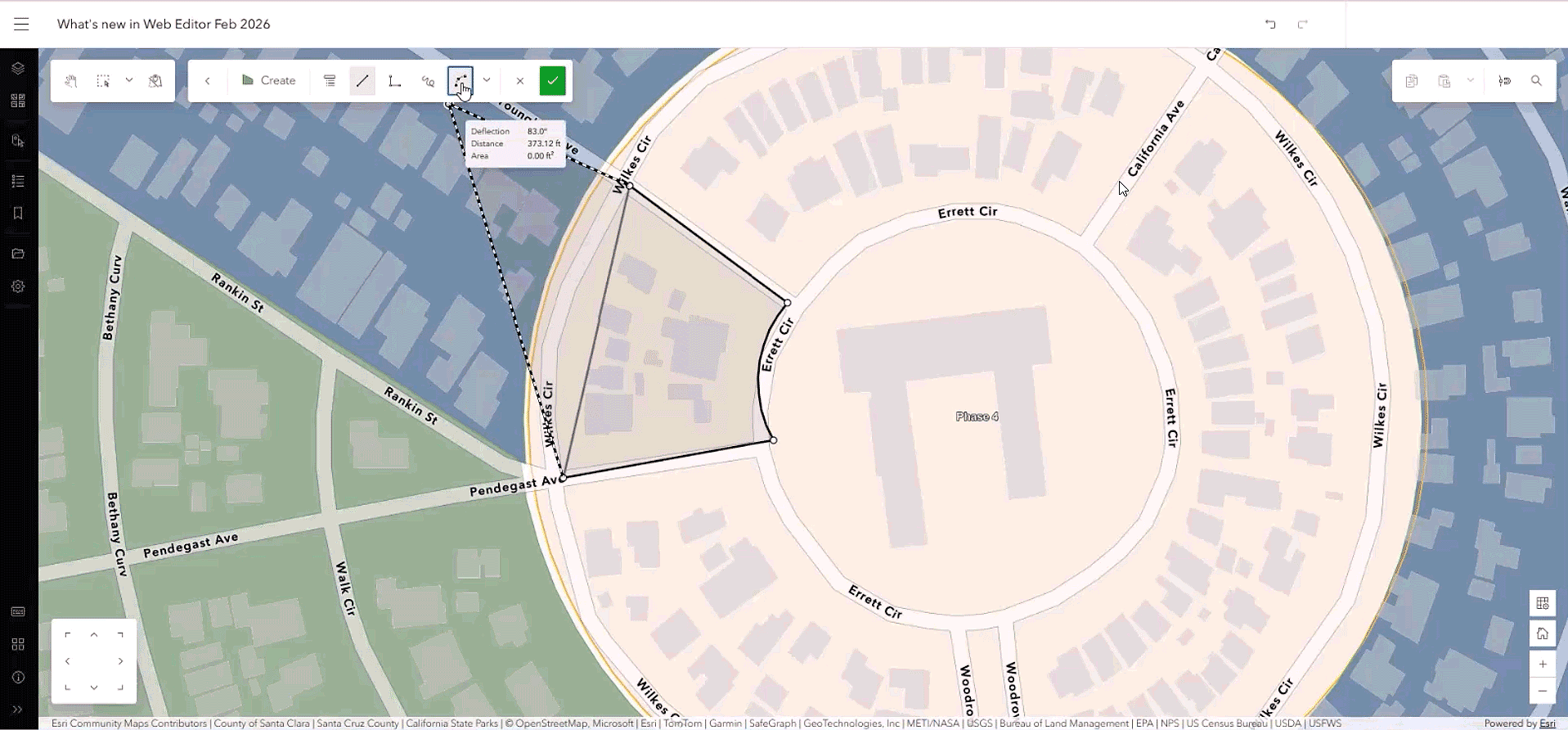
Task: Select the freehand drawing tool
Action: (x=428, y=81)
